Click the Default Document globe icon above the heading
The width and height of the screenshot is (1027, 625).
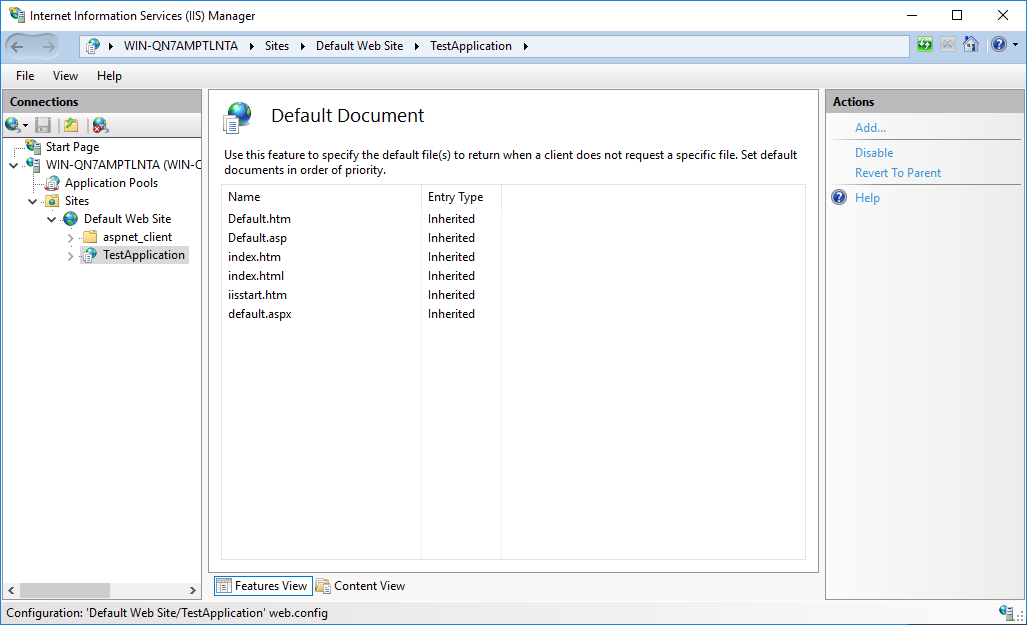point(237,115)
